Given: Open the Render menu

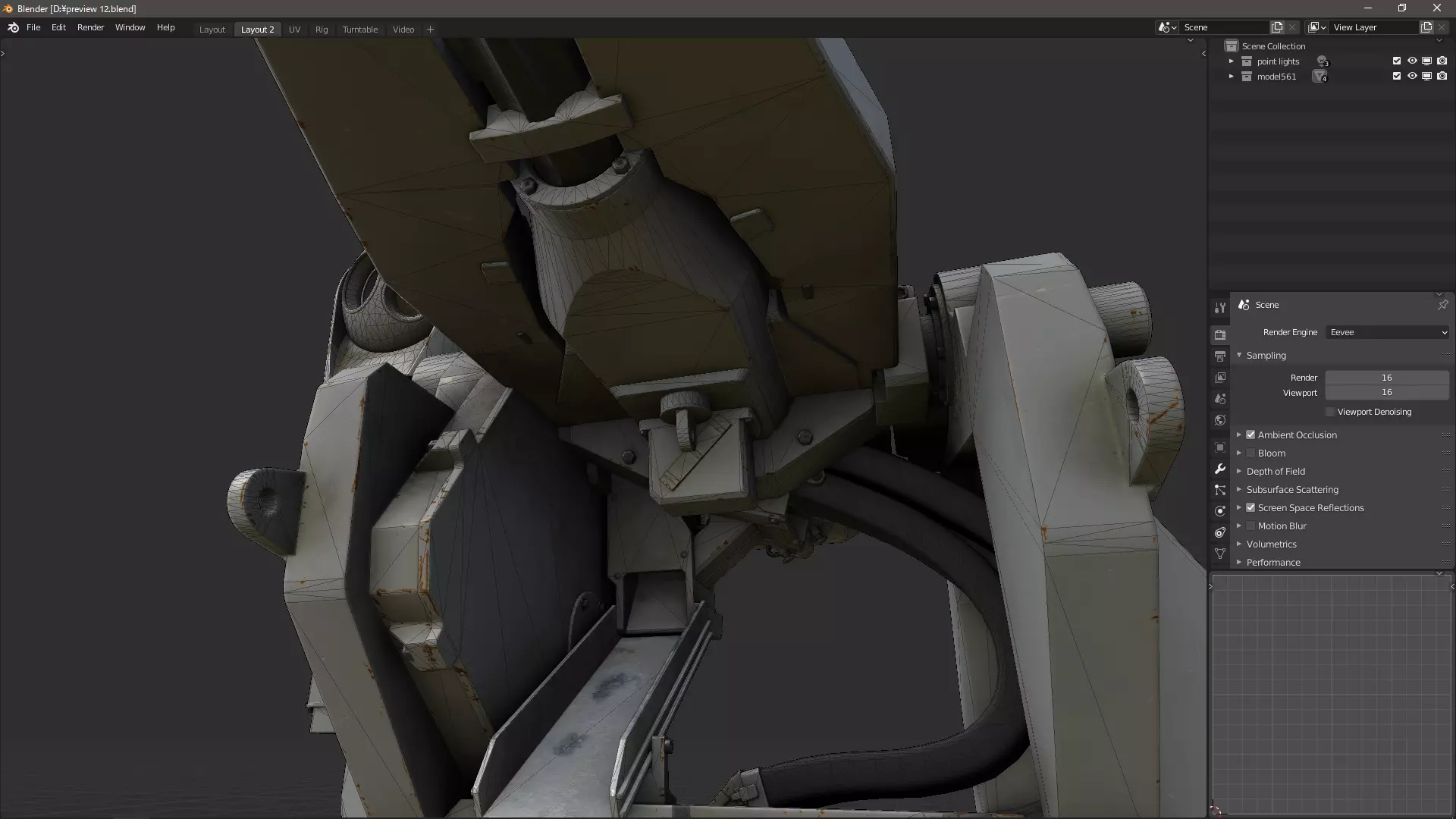Looking at the screenshot, I should [90, 27].
